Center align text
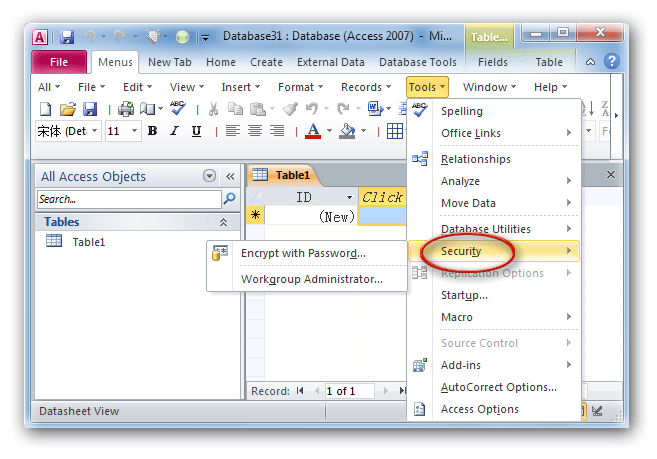 coord(255,131)
